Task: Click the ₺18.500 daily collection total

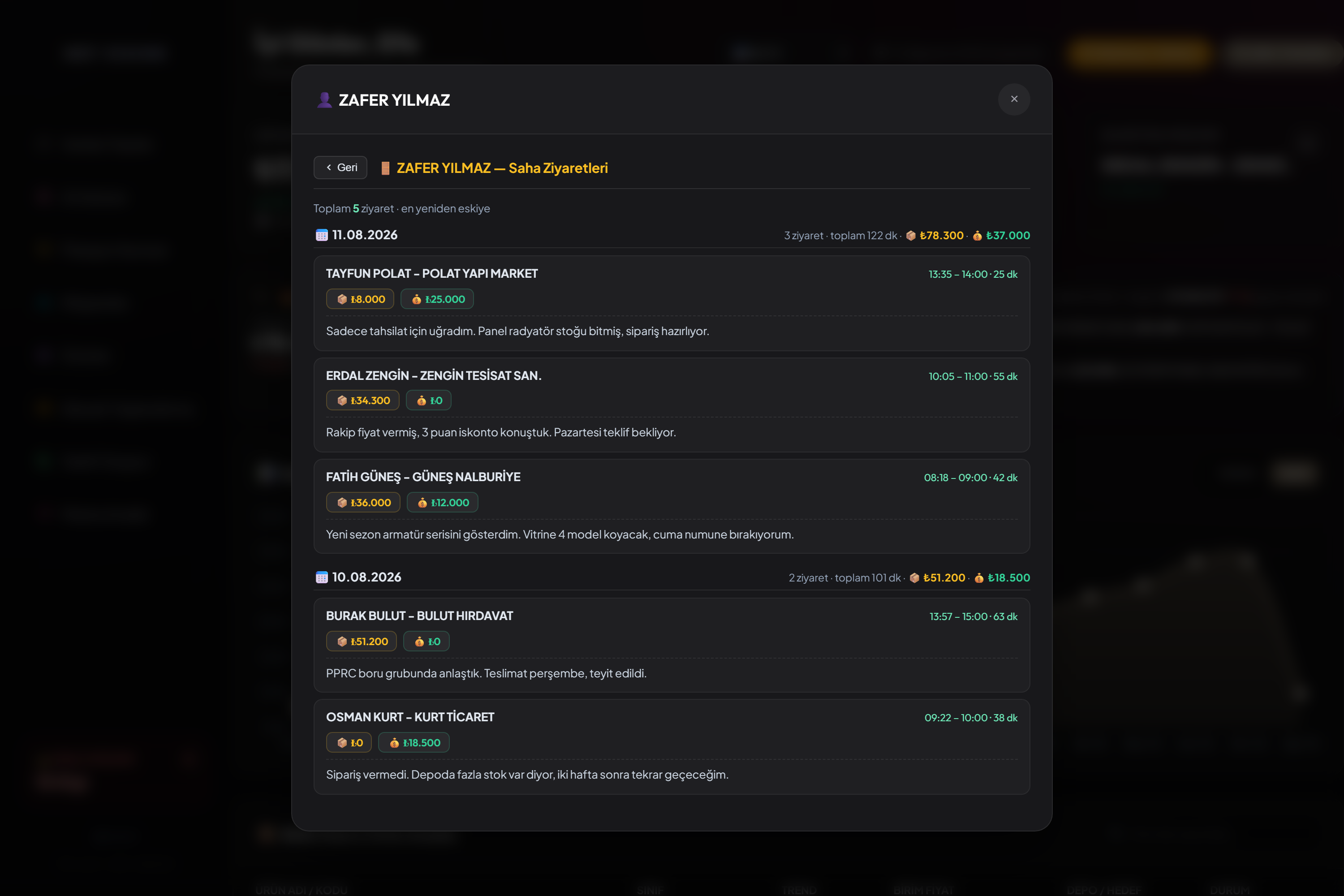Action: pos(1008,578)
